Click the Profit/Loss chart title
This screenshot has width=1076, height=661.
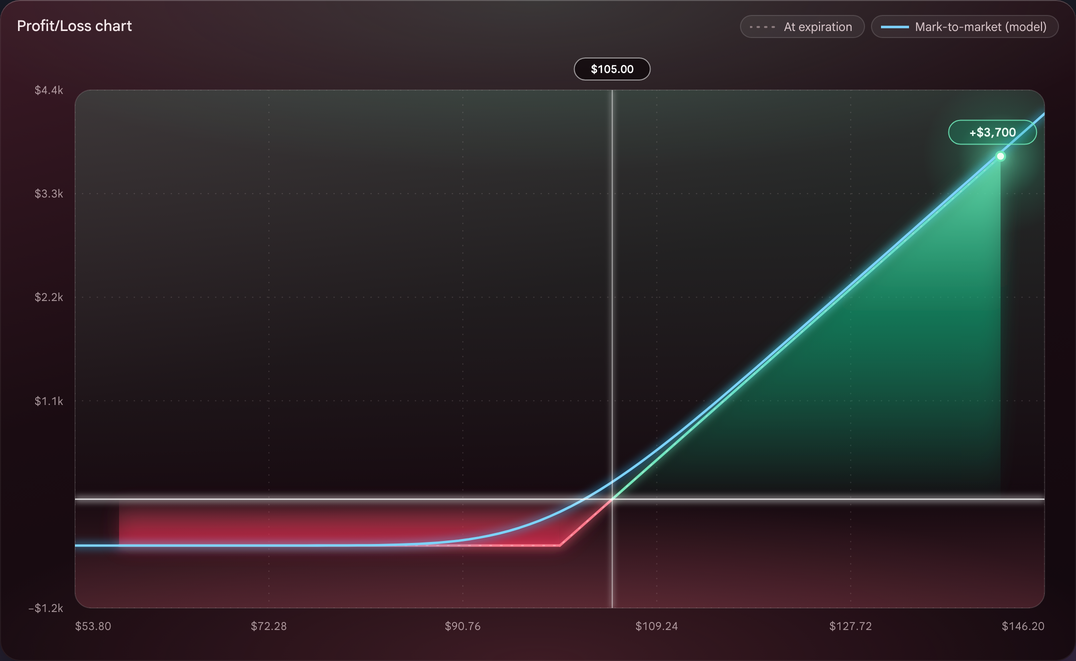[x=74, y=26]
